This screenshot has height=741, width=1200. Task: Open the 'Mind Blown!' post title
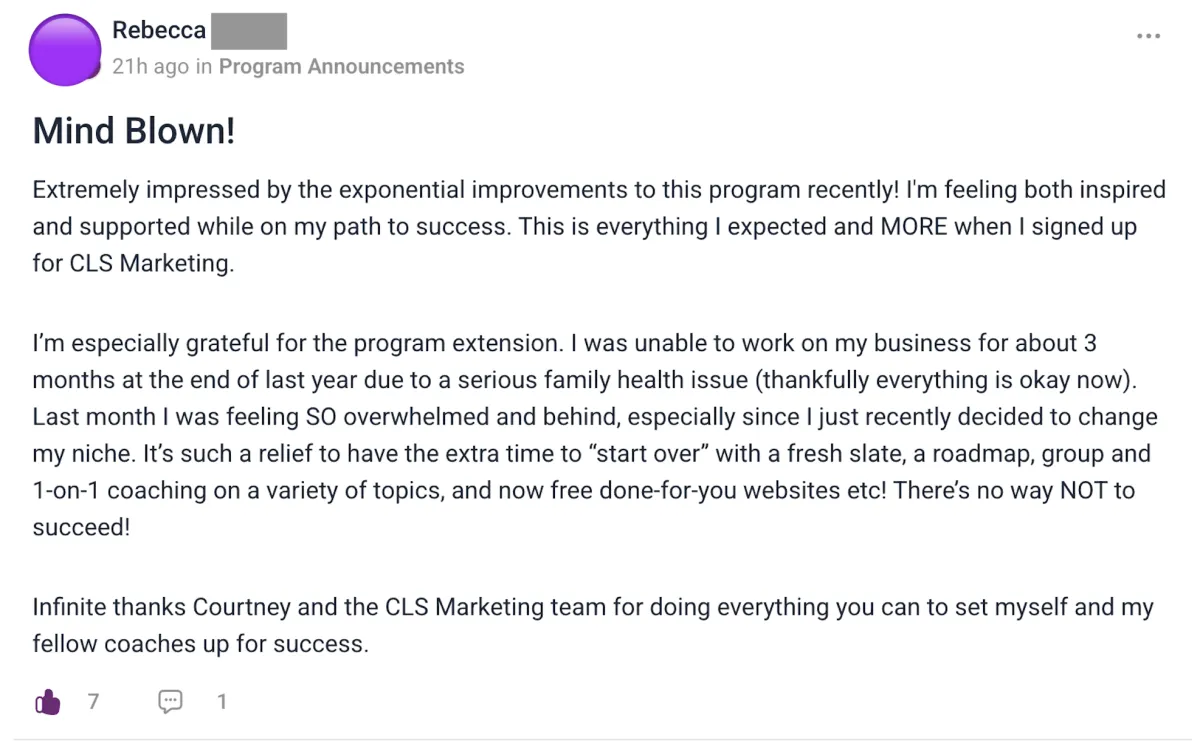[134, 131]
